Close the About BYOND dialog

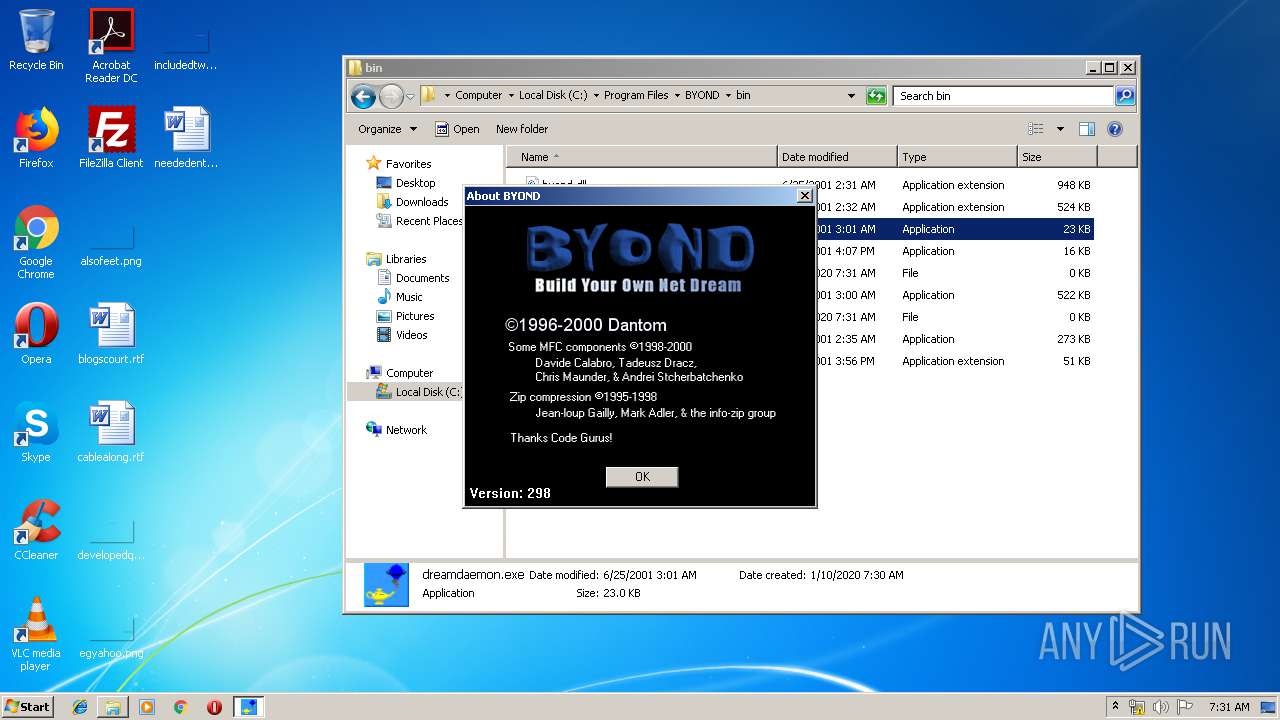(x=804, y=196)
